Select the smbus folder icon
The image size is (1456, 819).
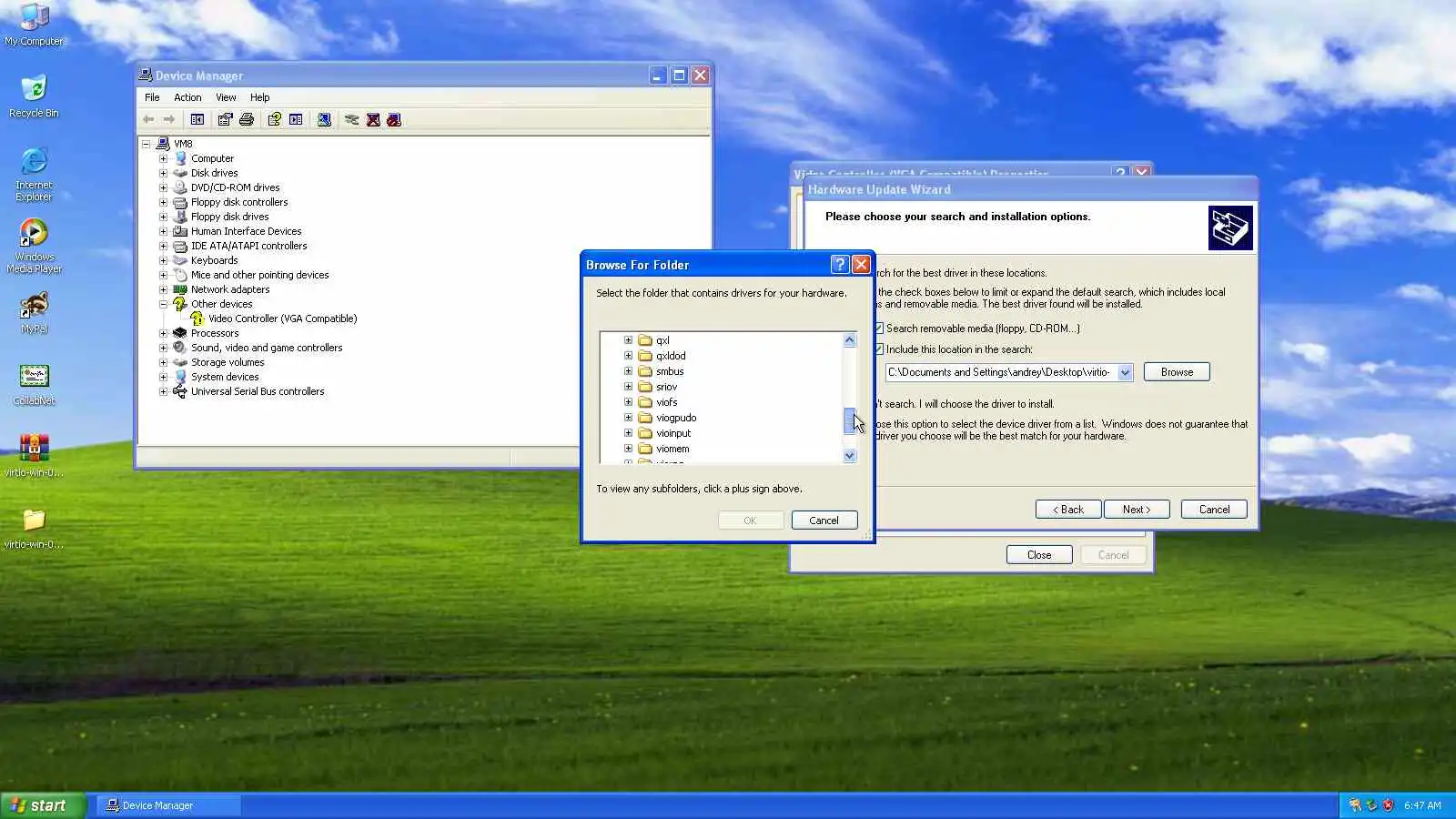(x=645, y=371)
